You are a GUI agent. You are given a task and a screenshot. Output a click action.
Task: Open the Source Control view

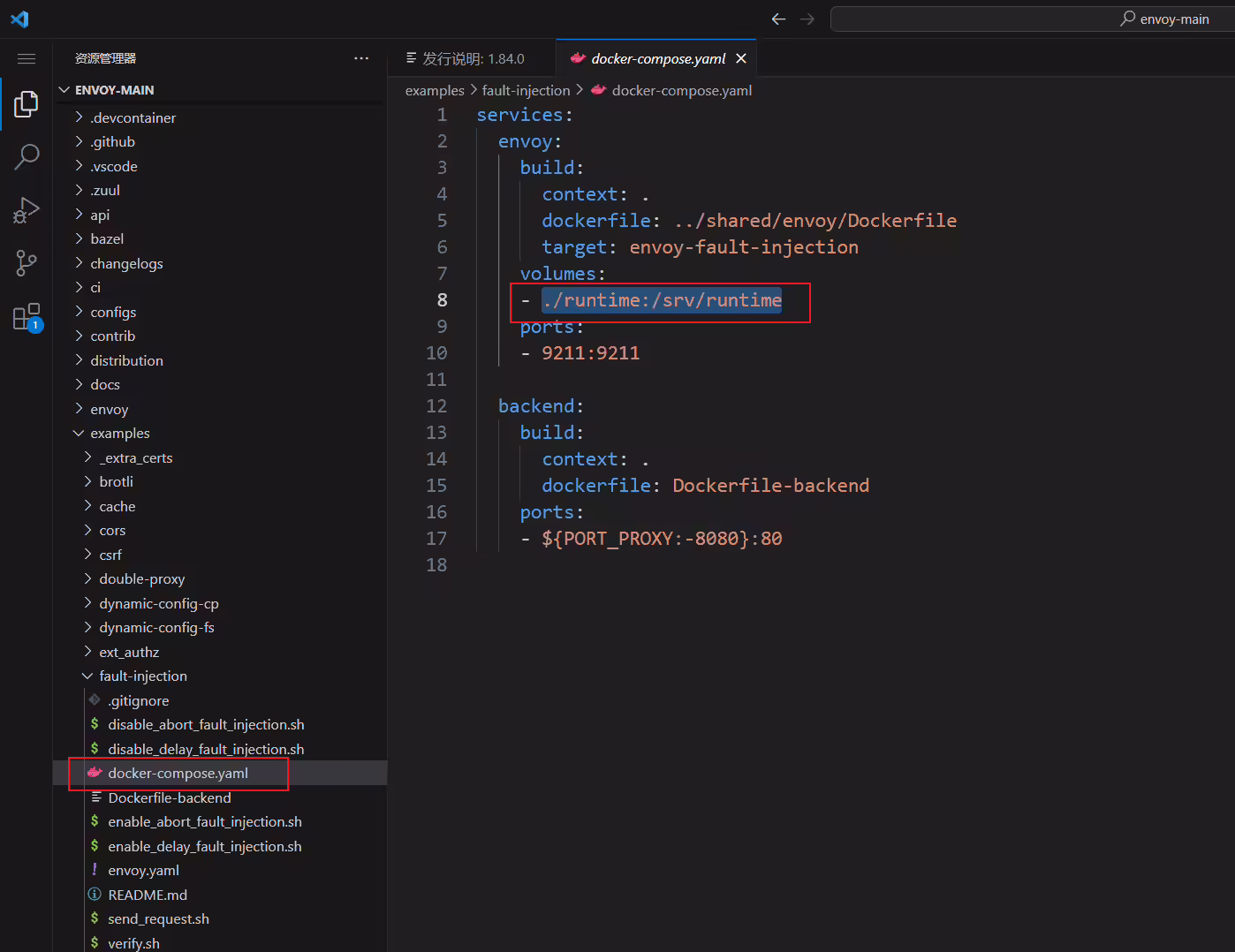click(x=27, y=263)
